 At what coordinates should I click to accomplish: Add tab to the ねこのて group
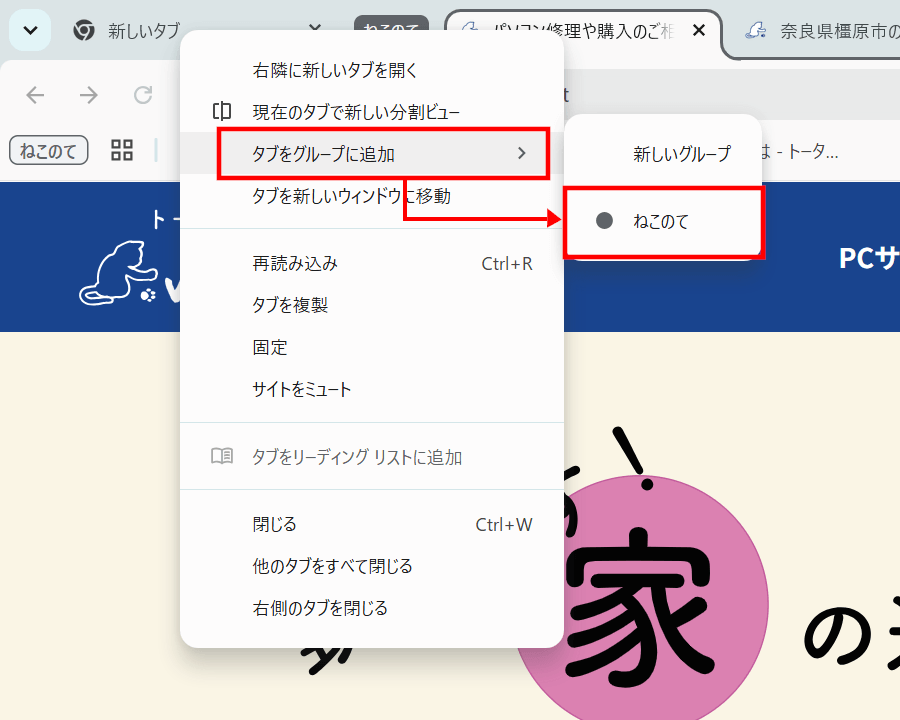664,222
